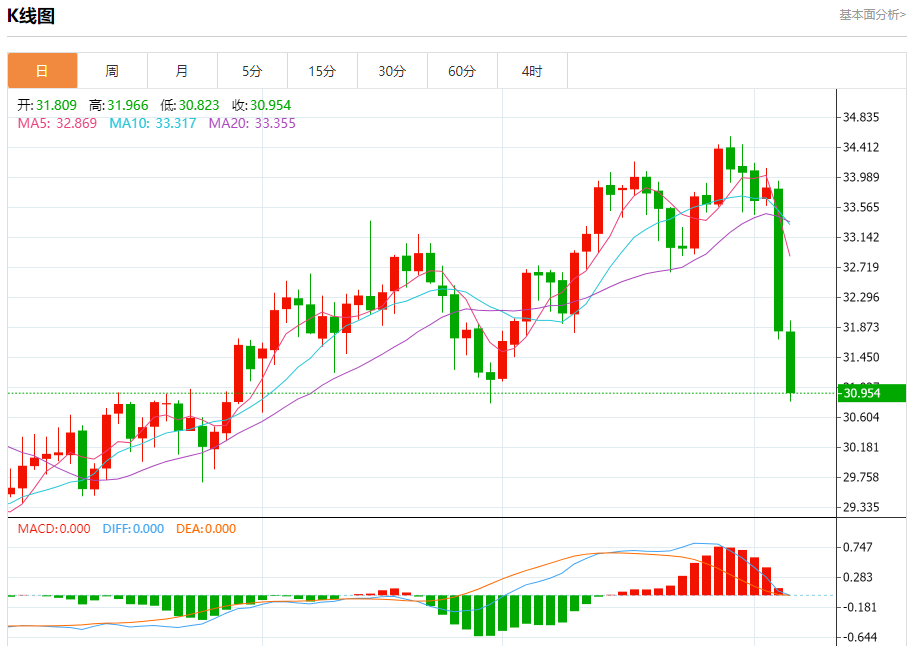The height and width of the screenshot is (646, 909).
Task: Open the 5分 interval tab
Action: point(252,71)
